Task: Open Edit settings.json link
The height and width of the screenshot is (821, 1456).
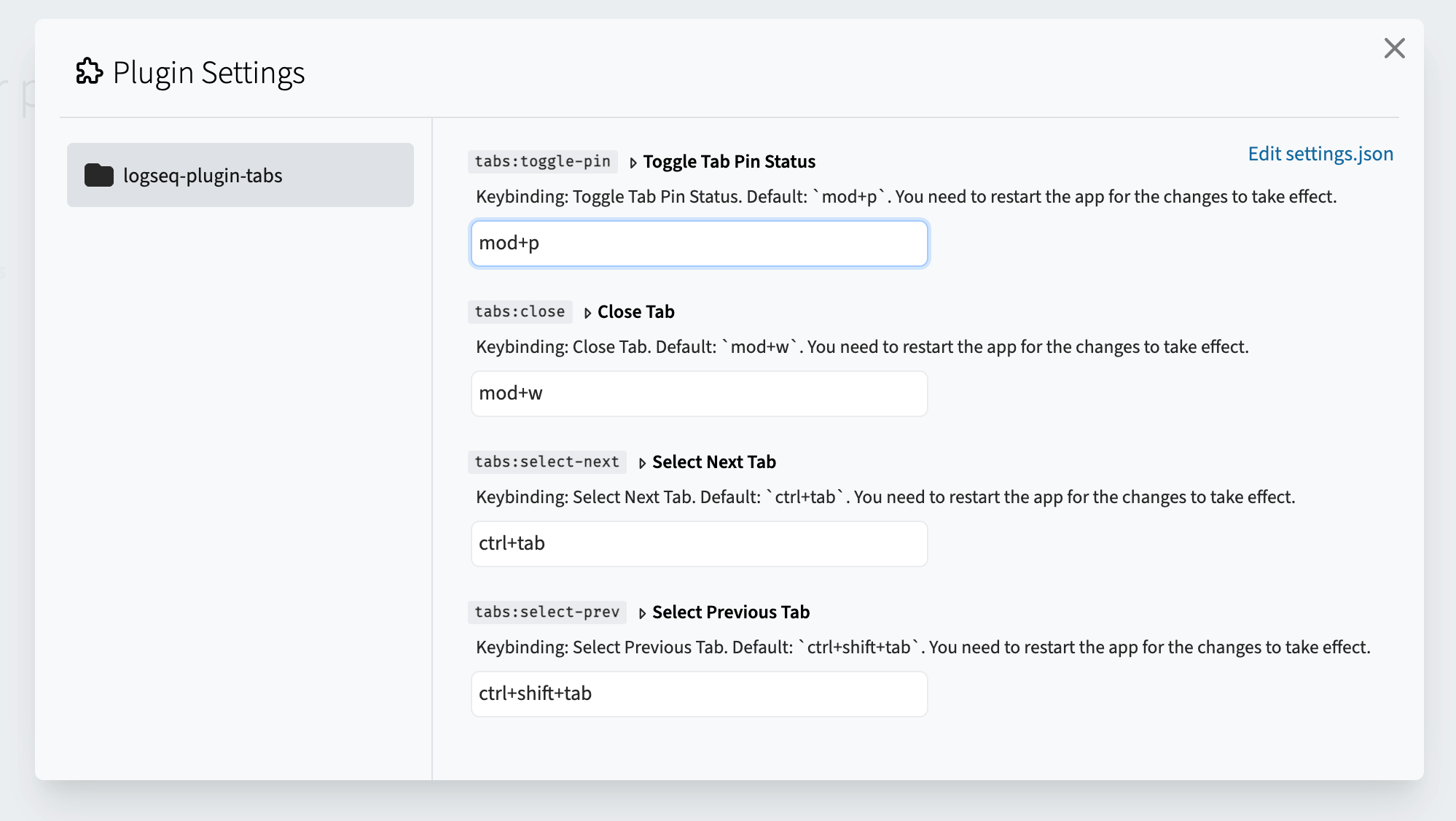Action: coord(1320,154)
